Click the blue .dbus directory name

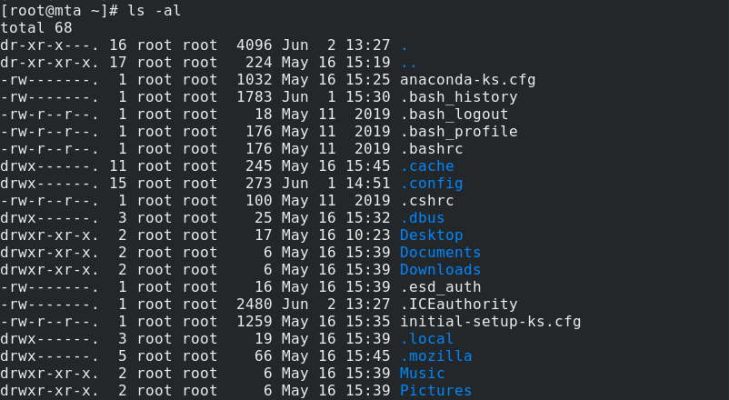click(x=422, y=218)
